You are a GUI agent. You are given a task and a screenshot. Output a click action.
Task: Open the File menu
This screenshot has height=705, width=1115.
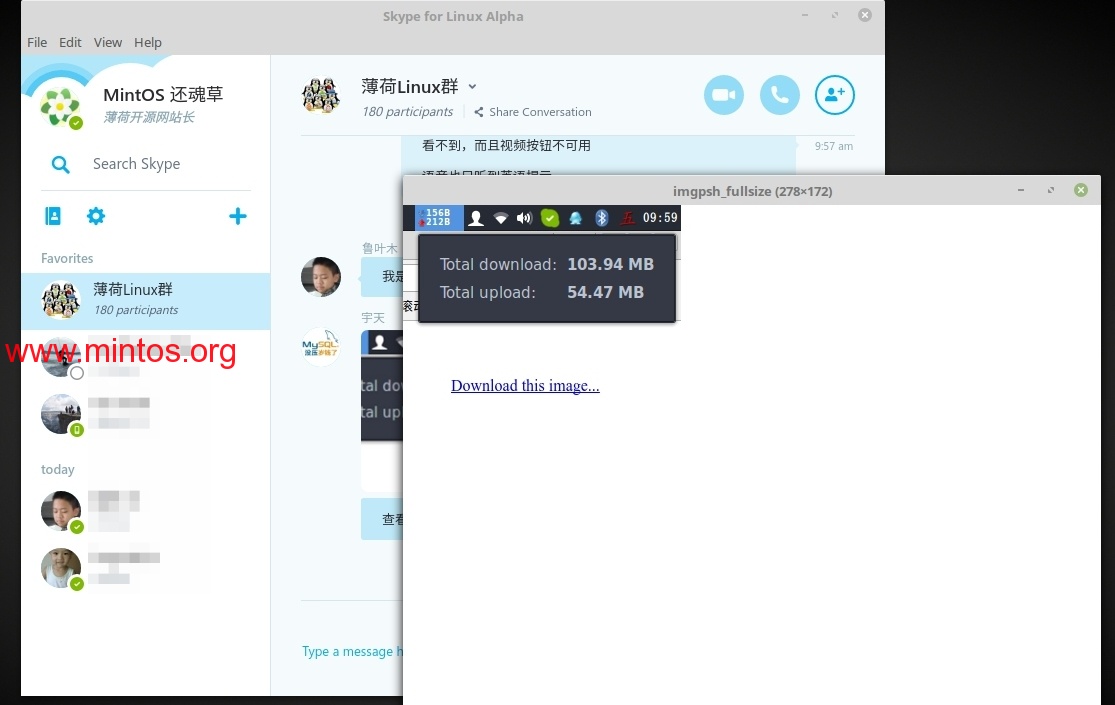click(x=37, y=43)
